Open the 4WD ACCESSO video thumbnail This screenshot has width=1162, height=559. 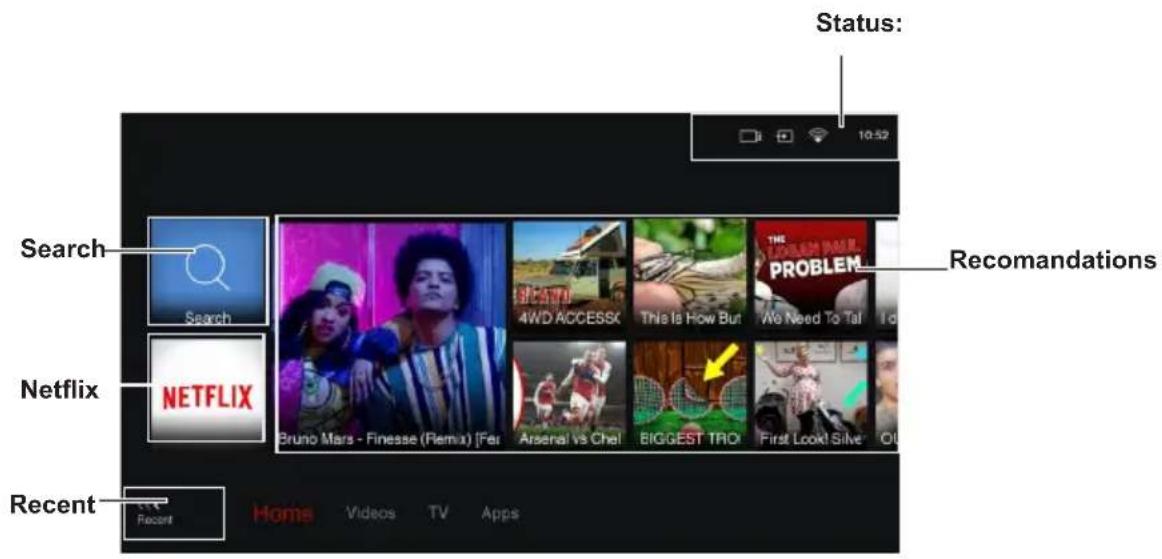pyautogui.click(x=569, y=274)
